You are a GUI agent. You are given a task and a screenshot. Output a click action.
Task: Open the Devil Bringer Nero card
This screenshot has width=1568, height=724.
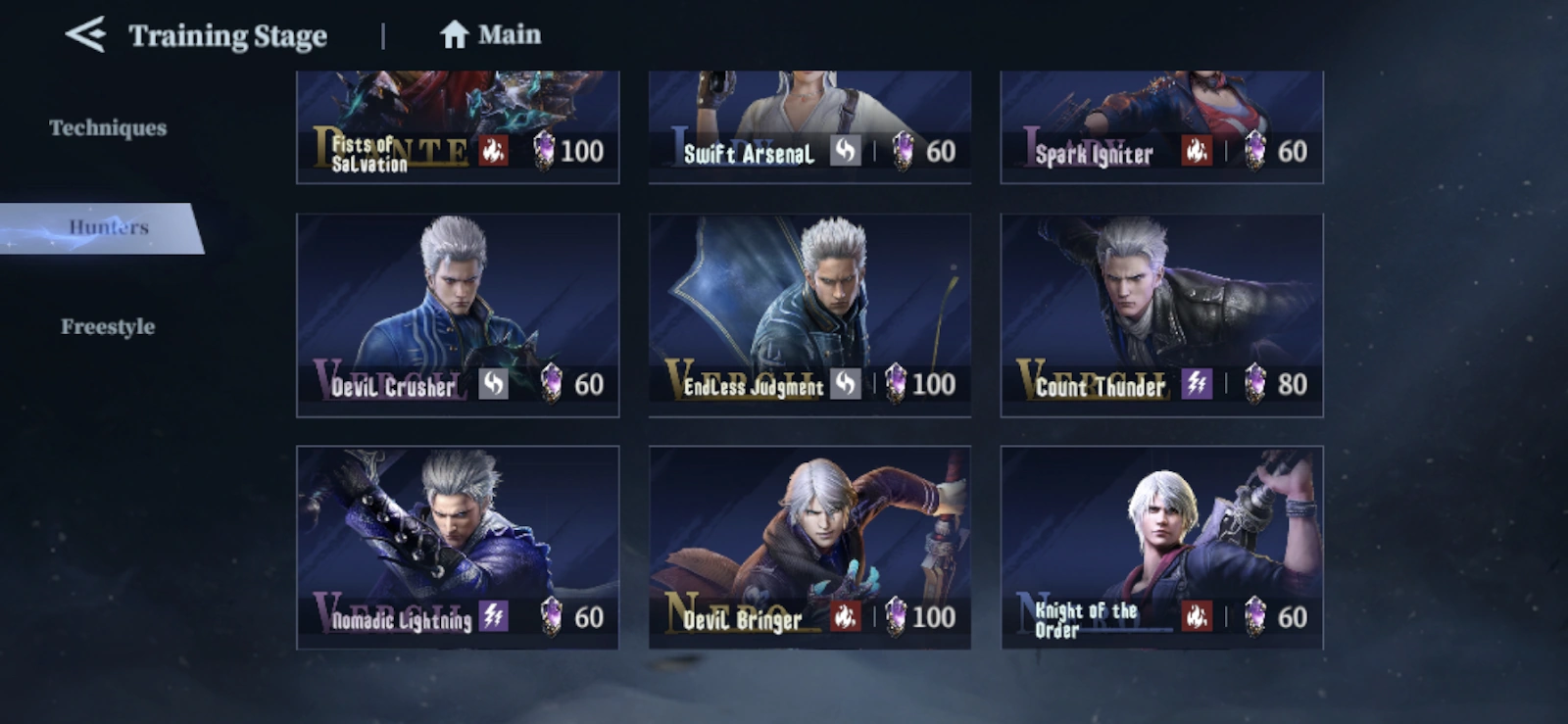(x=809, y=548)
